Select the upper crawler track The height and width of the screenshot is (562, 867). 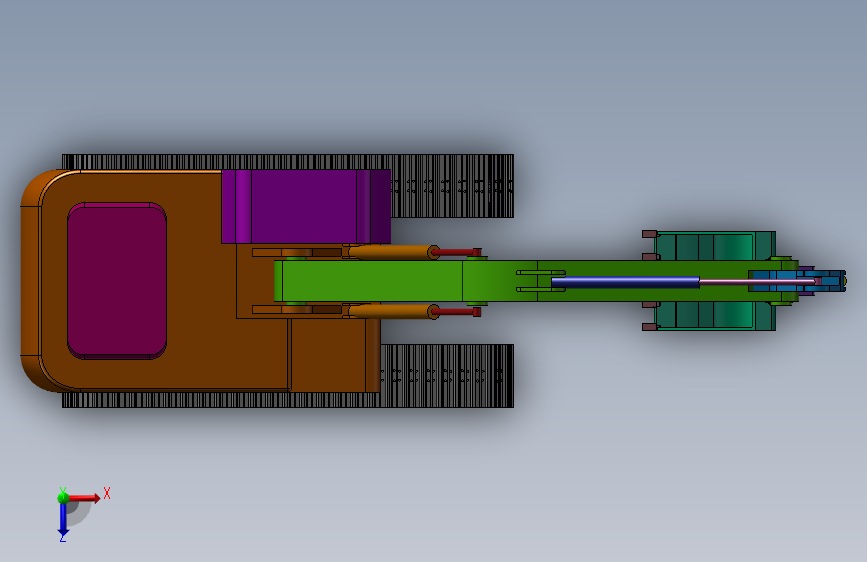point(452,186)
